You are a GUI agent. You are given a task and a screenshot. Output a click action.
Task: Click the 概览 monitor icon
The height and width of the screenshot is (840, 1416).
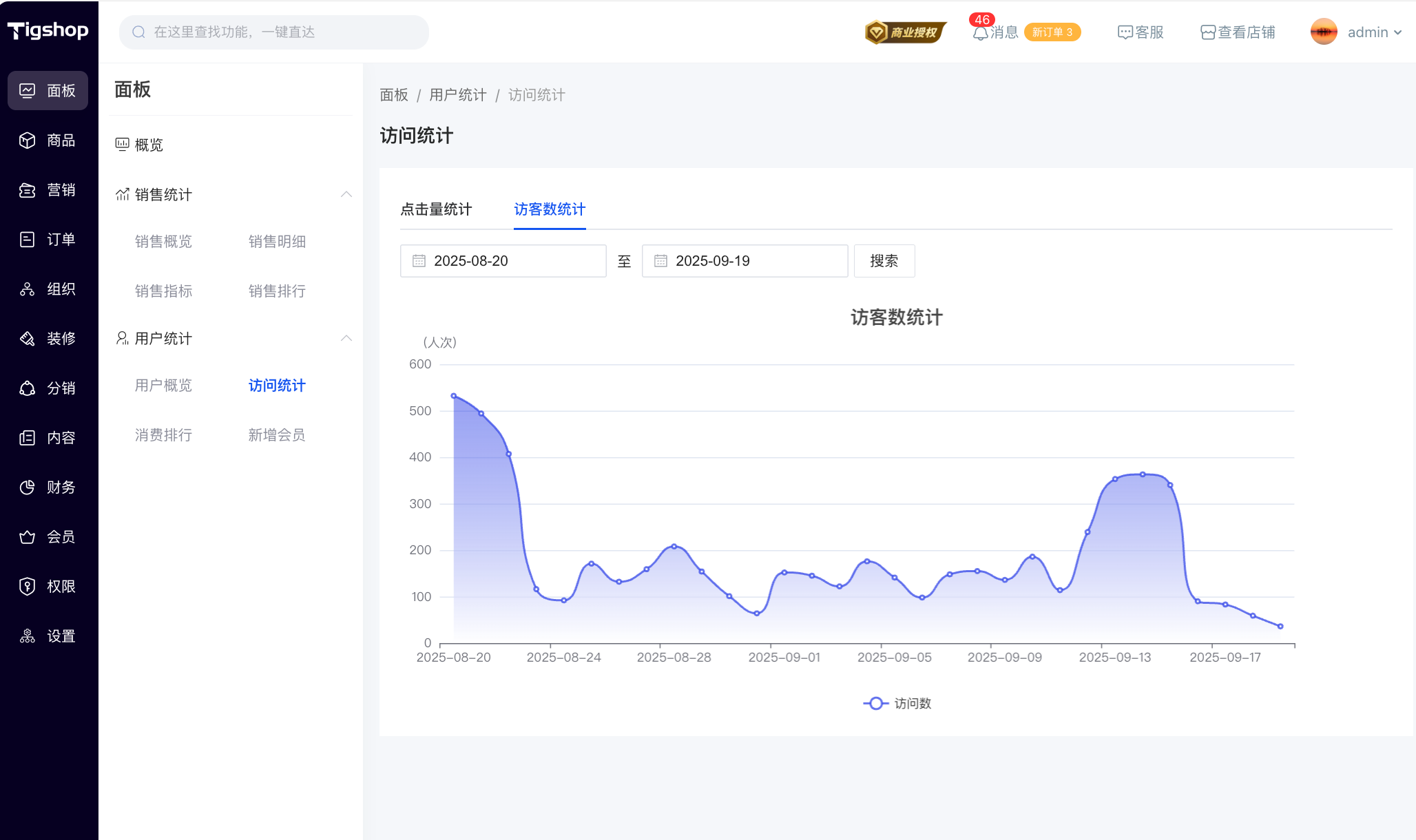122,144
